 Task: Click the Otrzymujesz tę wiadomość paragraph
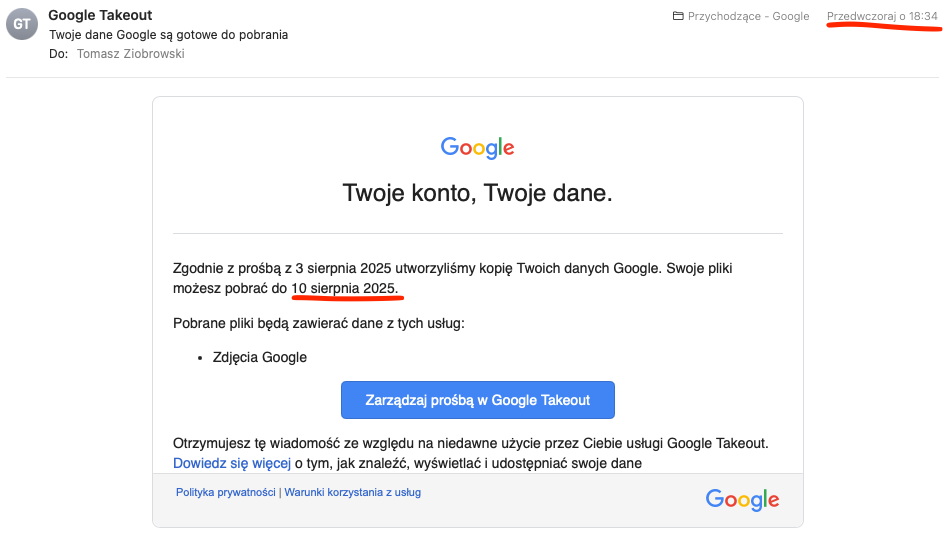click(x=470, y=443)
